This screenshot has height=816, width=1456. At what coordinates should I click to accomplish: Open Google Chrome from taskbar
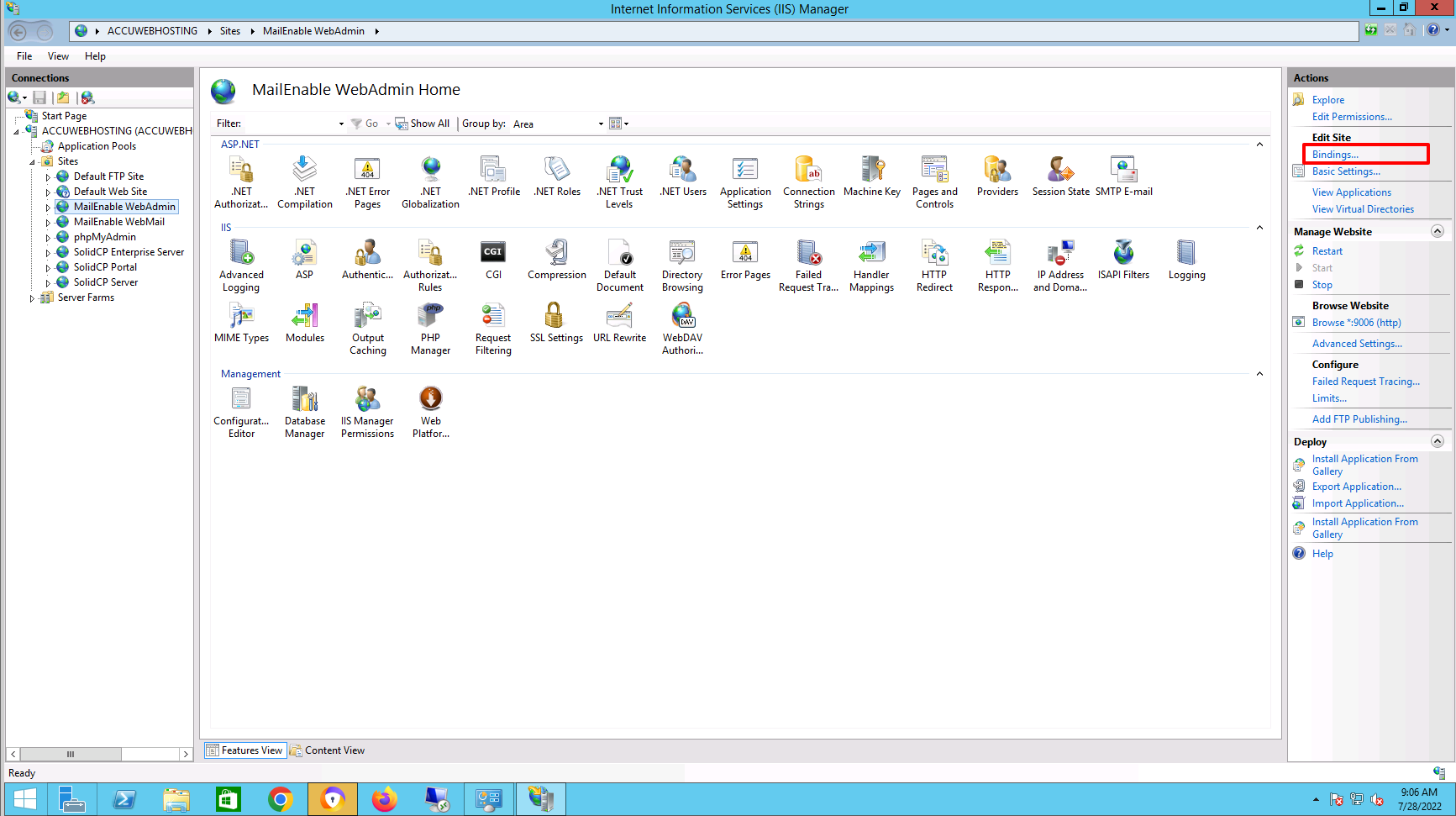pyautogui.click(x=281, y=799)
